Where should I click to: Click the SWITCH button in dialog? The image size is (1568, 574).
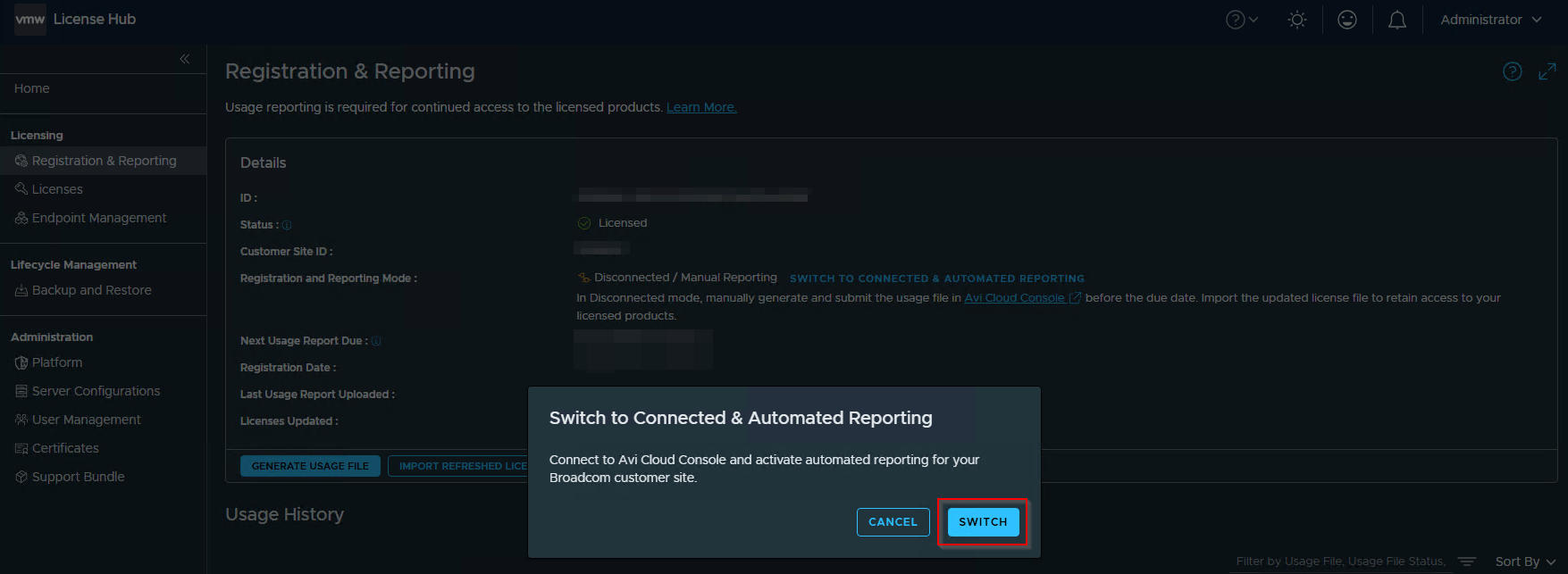click(x=983, y=522)
